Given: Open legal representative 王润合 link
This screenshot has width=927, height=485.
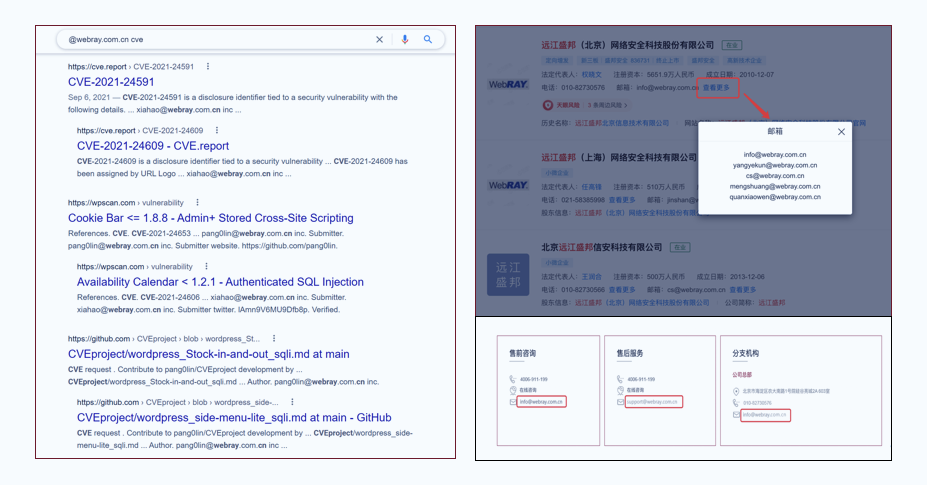Looking at the screenshot, I should point(591,277).
